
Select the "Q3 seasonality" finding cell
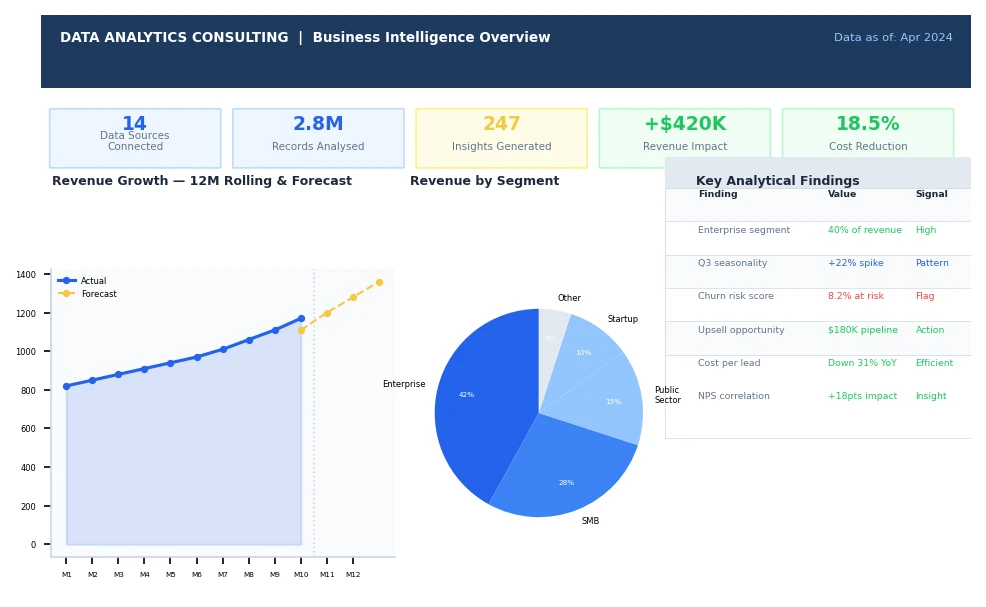click(x=732, y=263)
